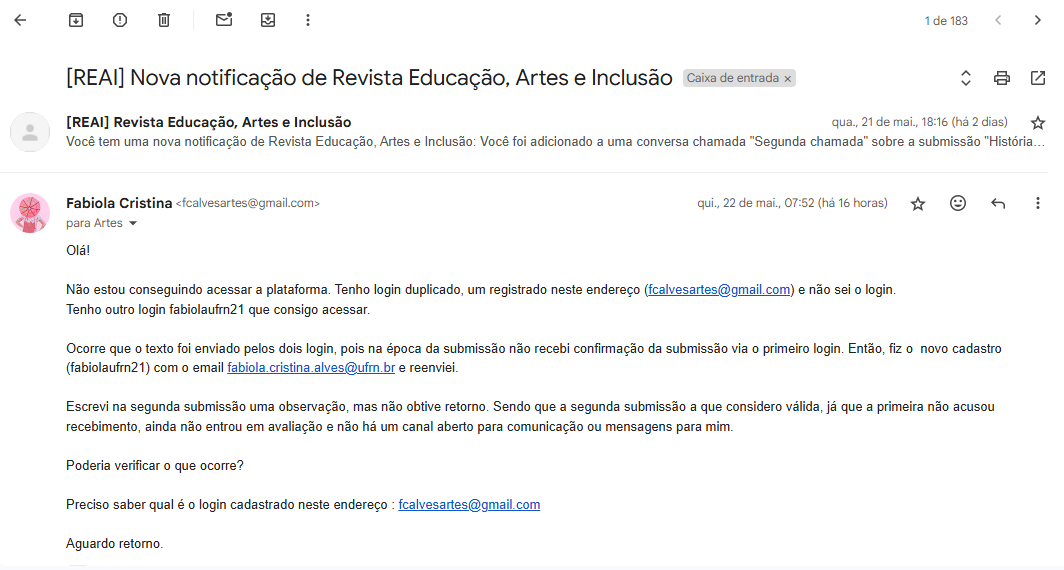Viewport: 1064px width, 570px height.
Task: Star Fabiola Cristina's message
Action: point(918,204)
